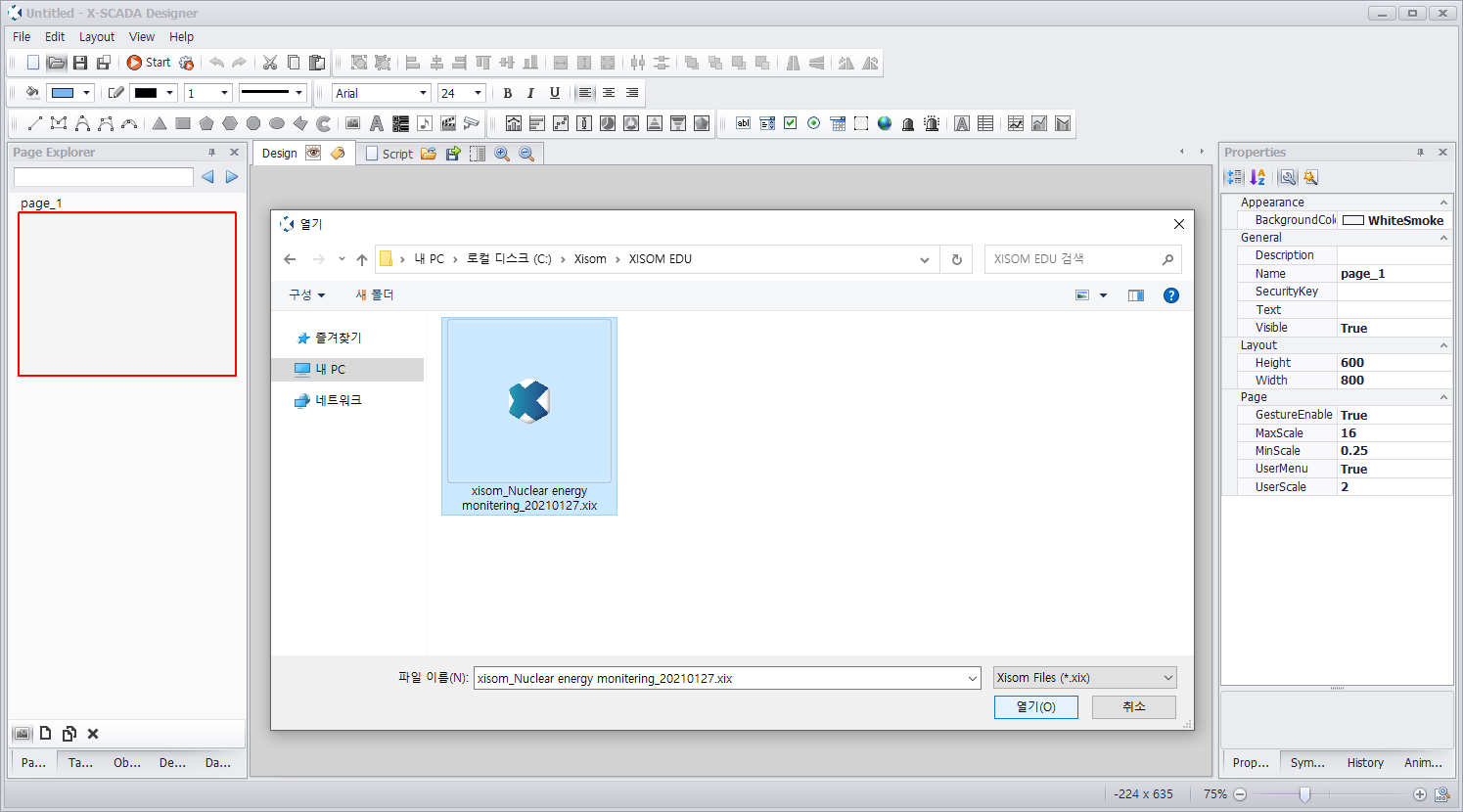Collapse the Appearance property group
1463x812 pixels.
click(x=1443, y=203)
